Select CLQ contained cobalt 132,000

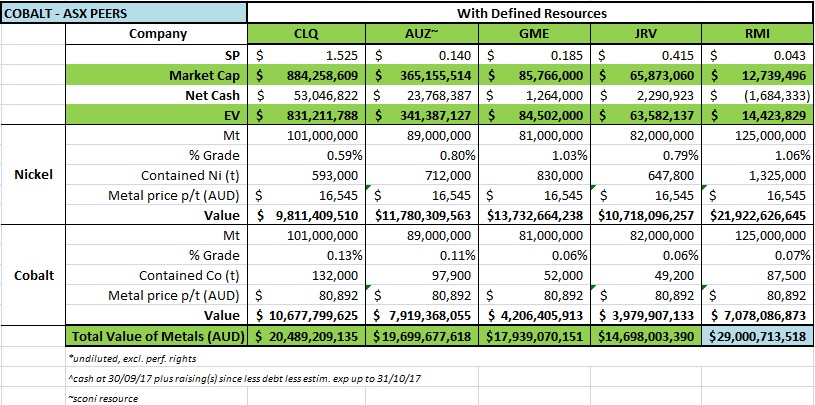click(x=306, y=276)
